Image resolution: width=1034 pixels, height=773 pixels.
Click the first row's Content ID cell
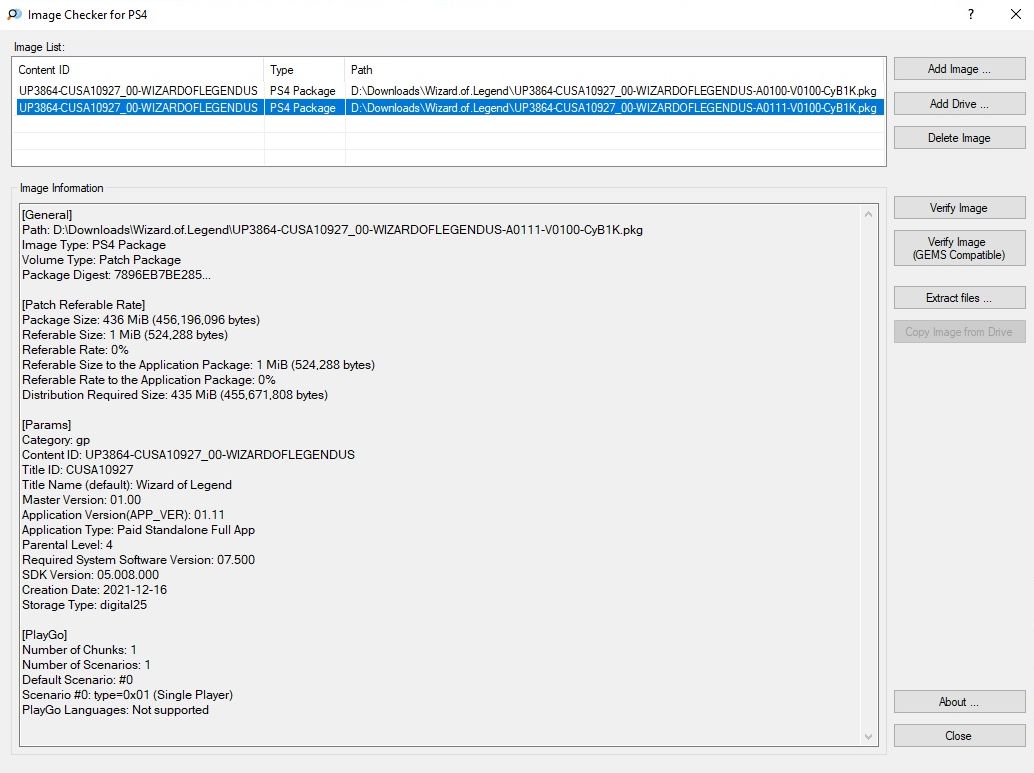[138, 90]
